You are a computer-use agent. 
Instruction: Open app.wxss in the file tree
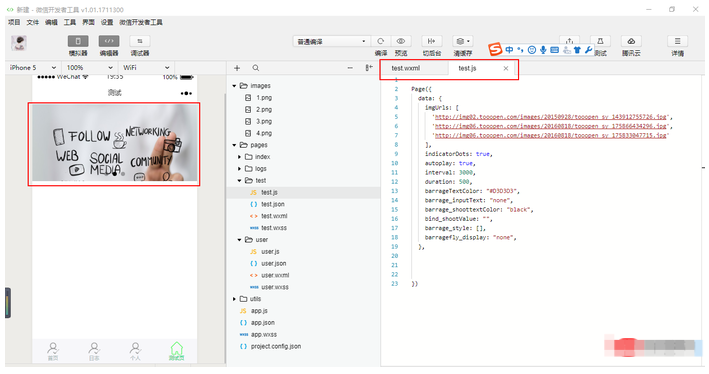click(x=264, y=334)
